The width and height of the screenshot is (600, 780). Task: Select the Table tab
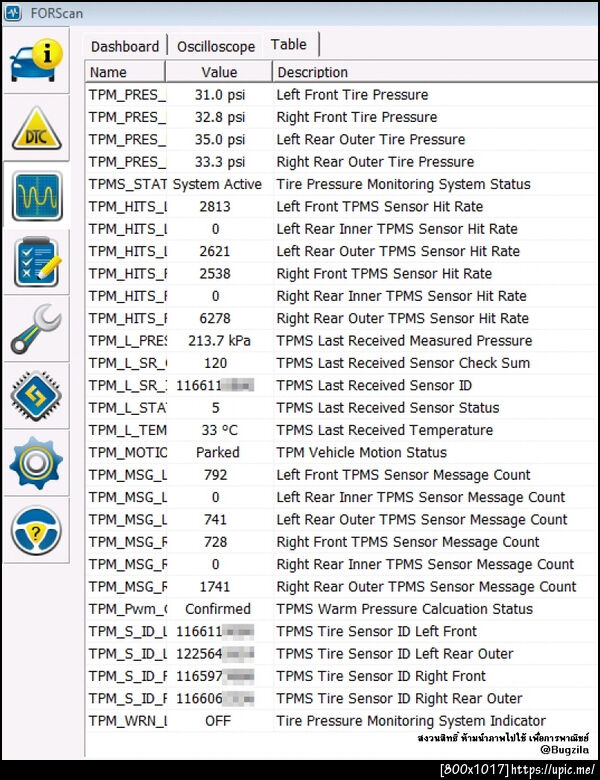click(x=289, y=45)
